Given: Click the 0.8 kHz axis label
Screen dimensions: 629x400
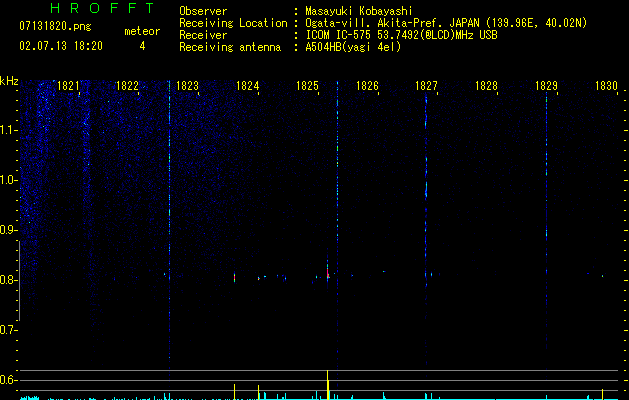Looking at the screenshot, I should pyautogui.click(x=8, y=280).
